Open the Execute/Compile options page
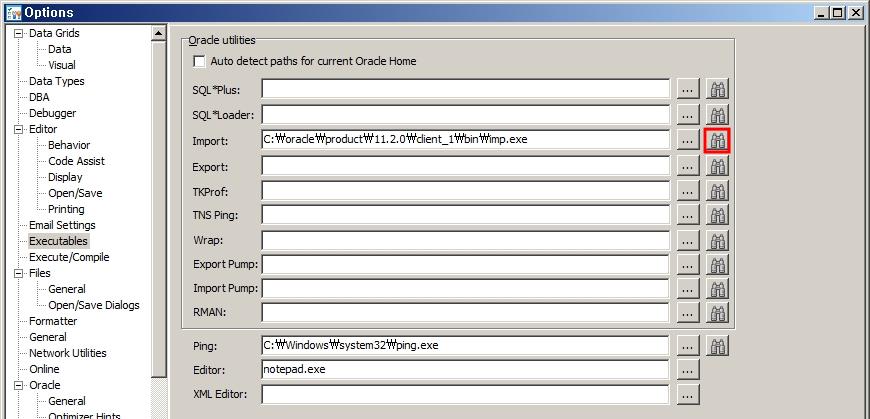Image resolution: width=870 pixels, height=419 pixels. [x=69, y=257]
